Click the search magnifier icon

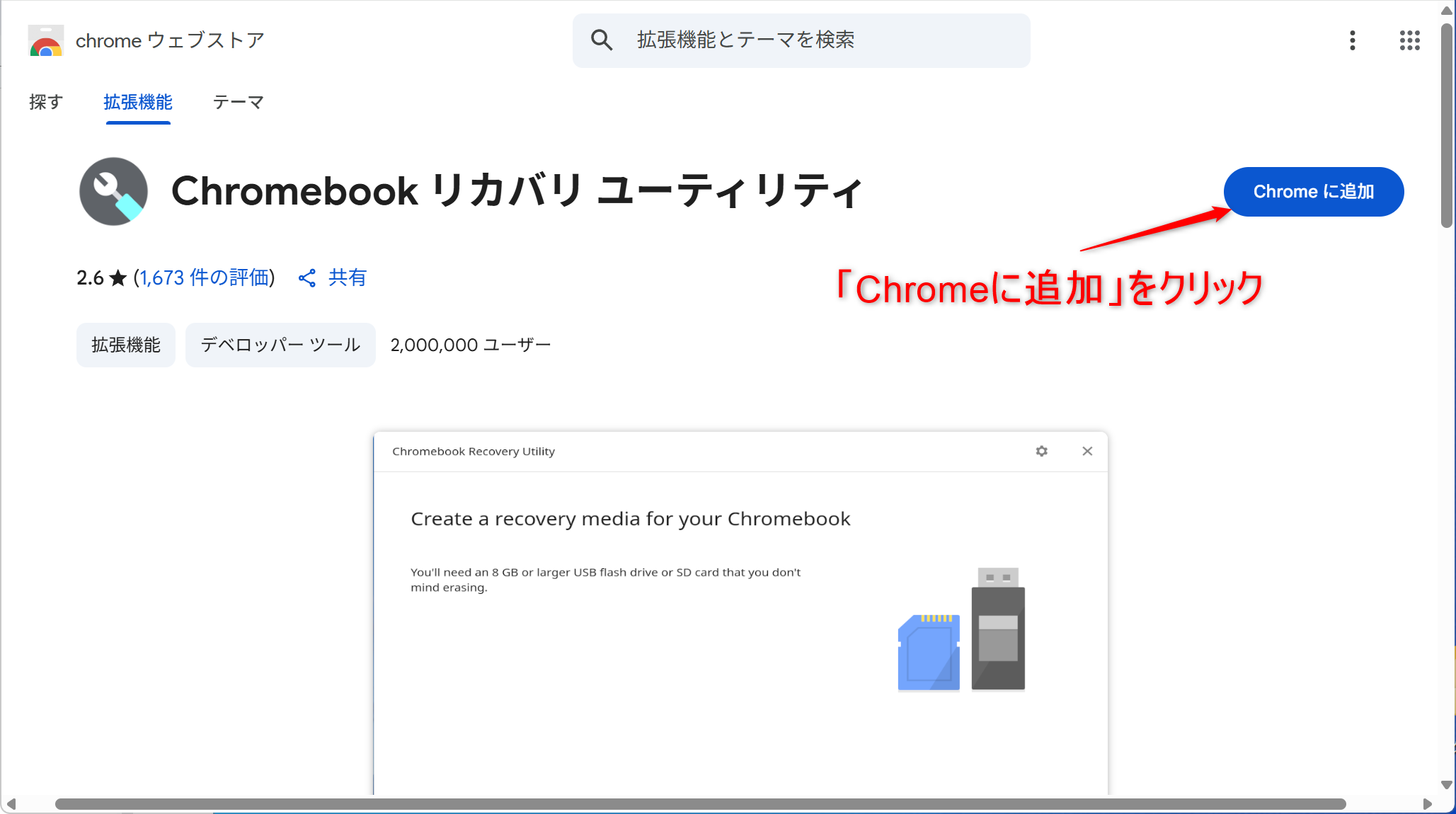point(602,40)
